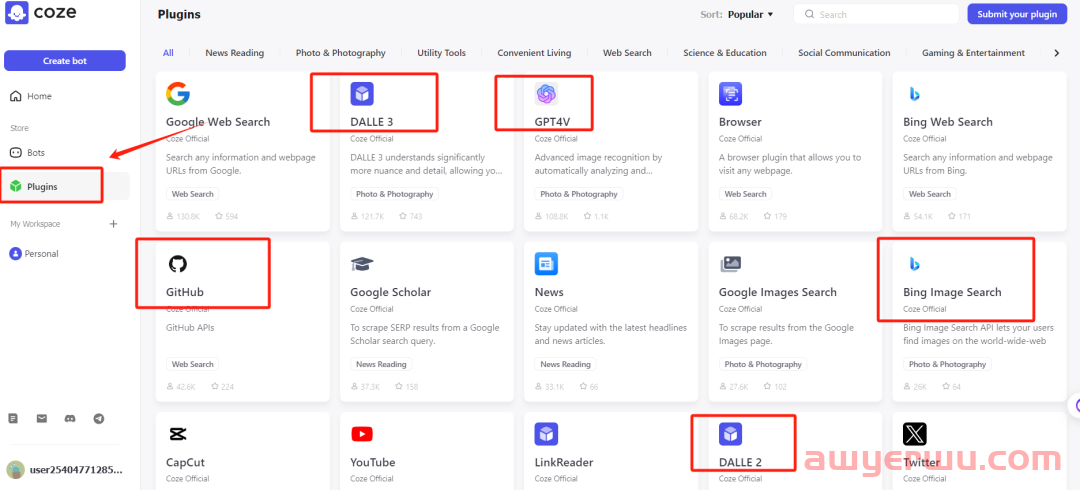
Task: Click News Reading tag on News card
Action: (x=565, y=365)
